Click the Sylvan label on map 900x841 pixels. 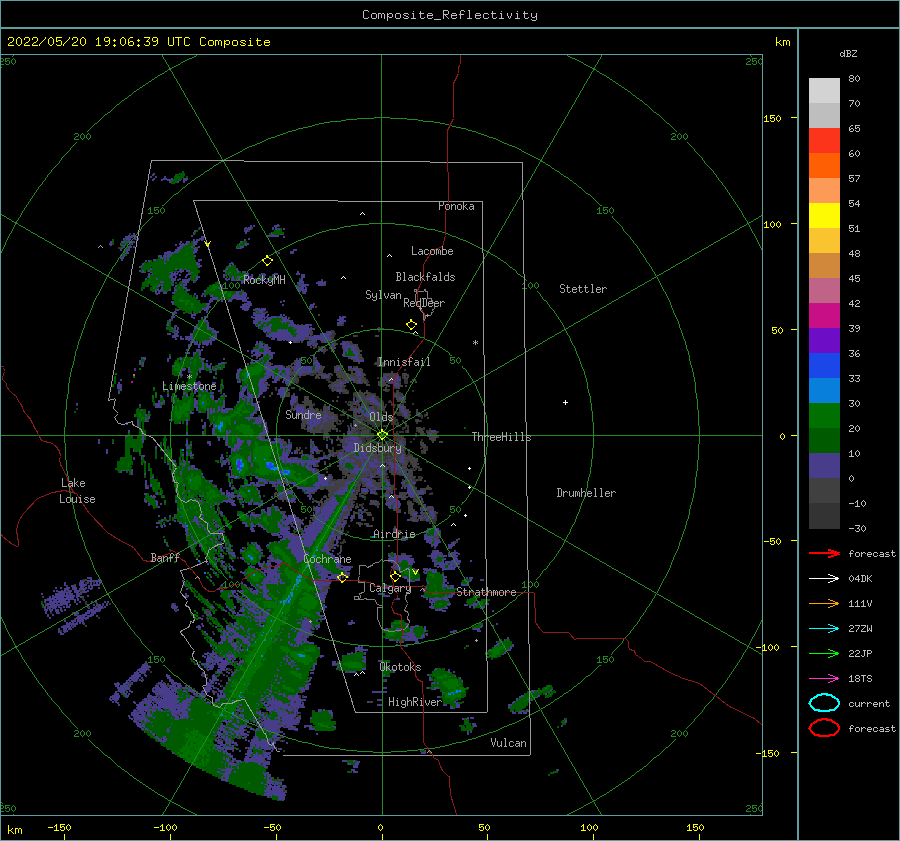pyautogui.click(x=383, y=295)
